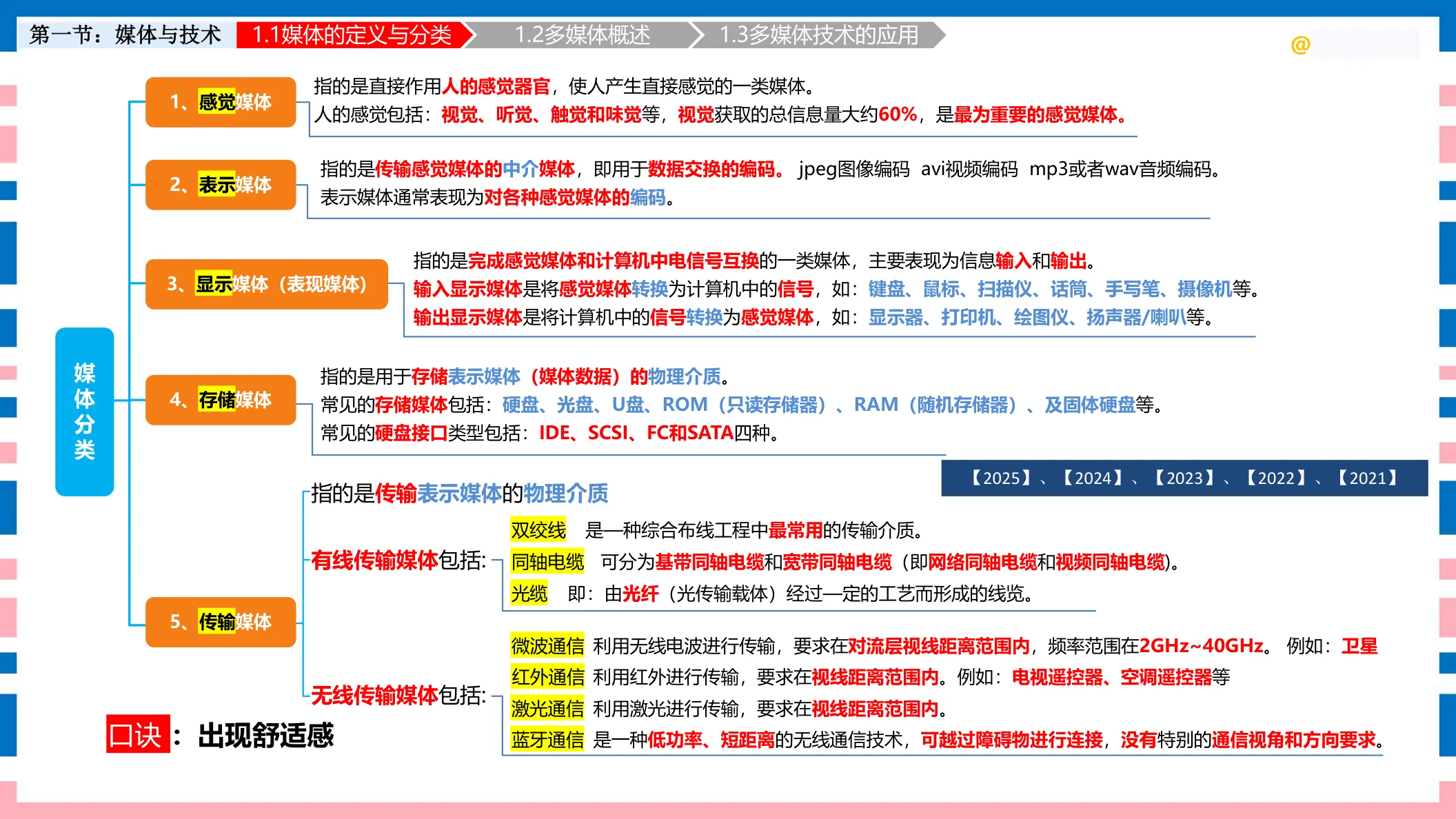The width and height of the screenshot is (1456, 819).
Task: Click the red 卫星 example word
Action: click(1359, 646)
